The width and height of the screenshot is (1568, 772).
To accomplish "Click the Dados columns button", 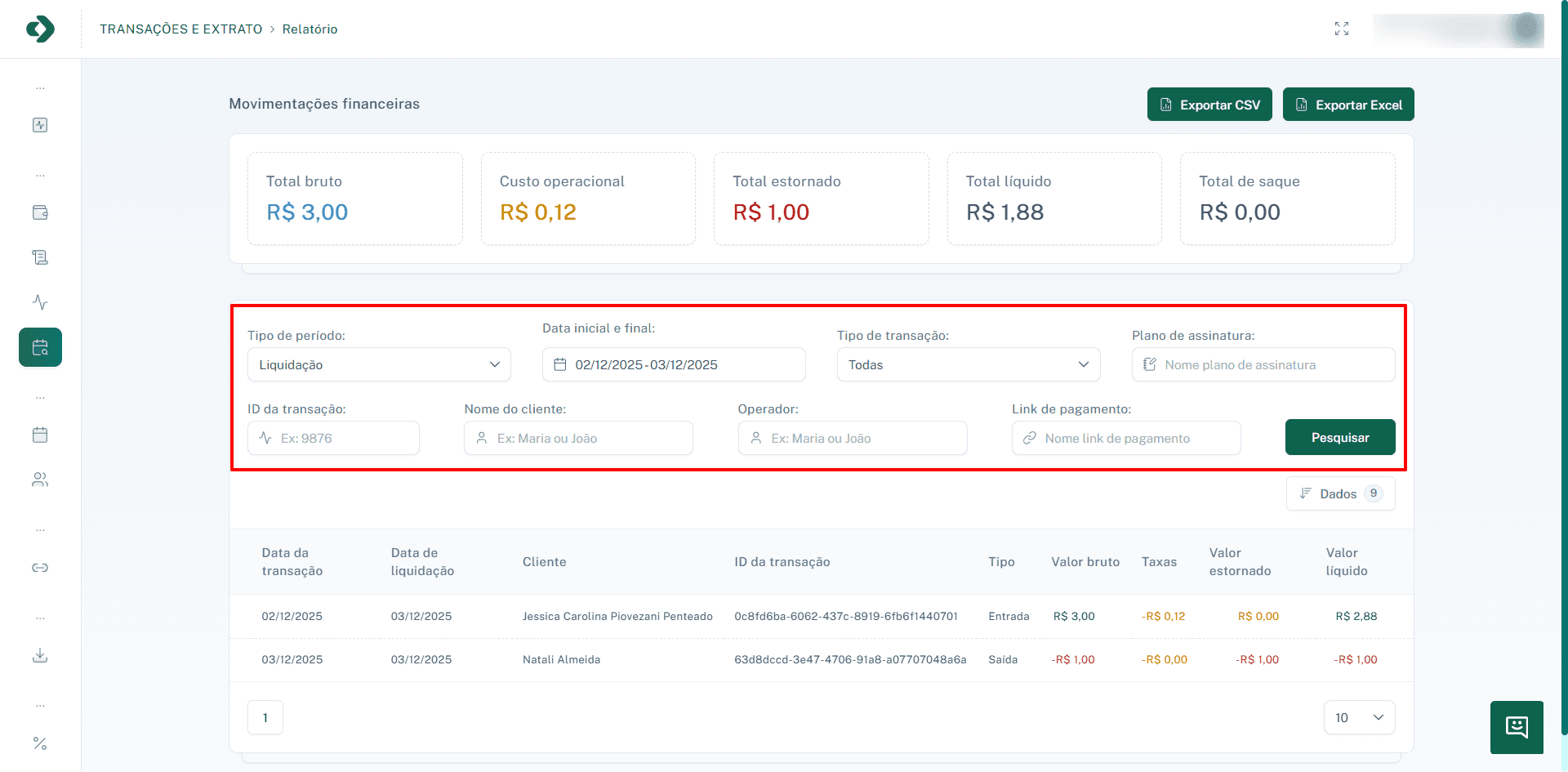I will pyautogui.click(x=1340, y=493).
